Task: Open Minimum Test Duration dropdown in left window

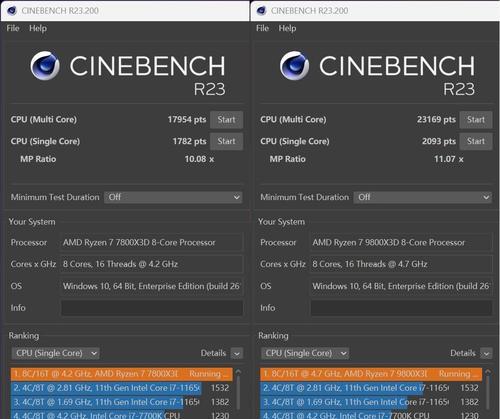Action: (173, 197)
